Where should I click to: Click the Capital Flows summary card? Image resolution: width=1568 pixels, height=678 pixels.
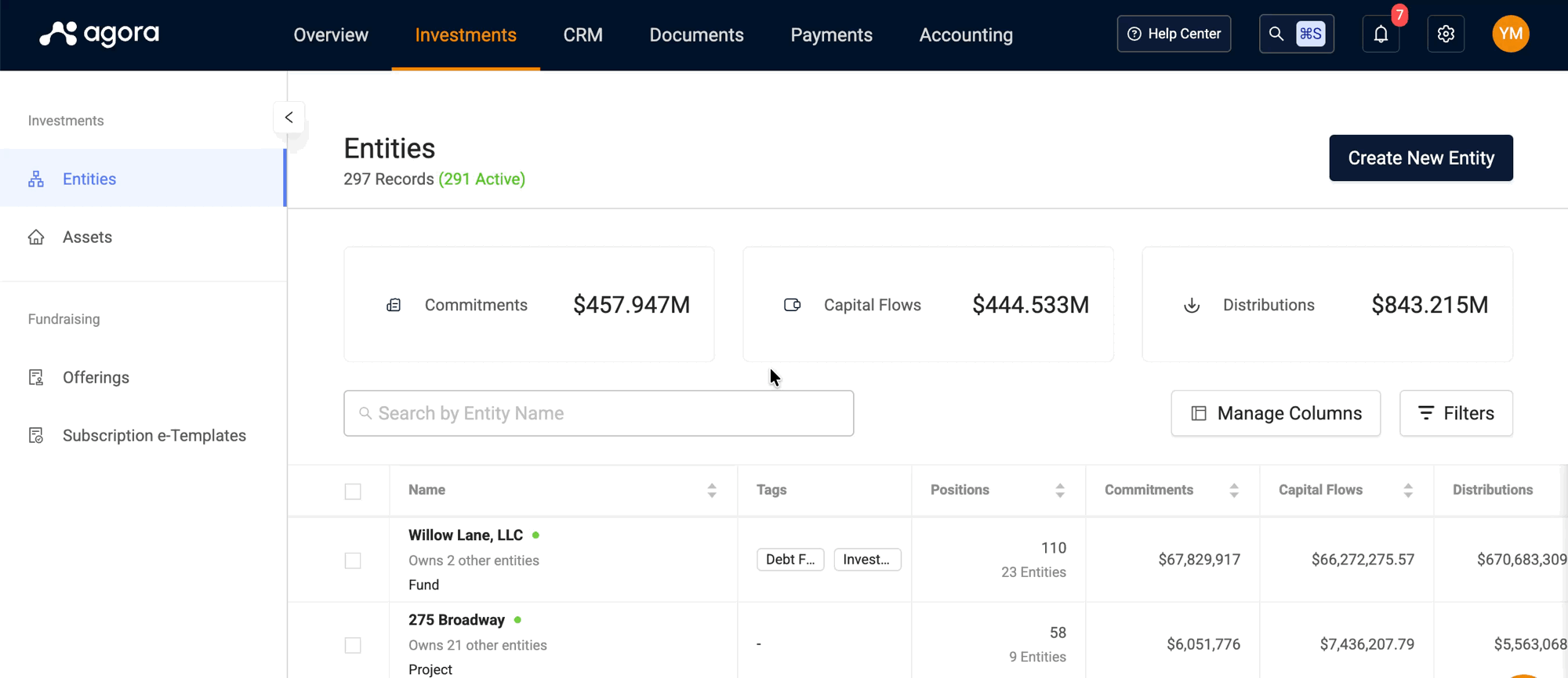[x=928, y=304]
